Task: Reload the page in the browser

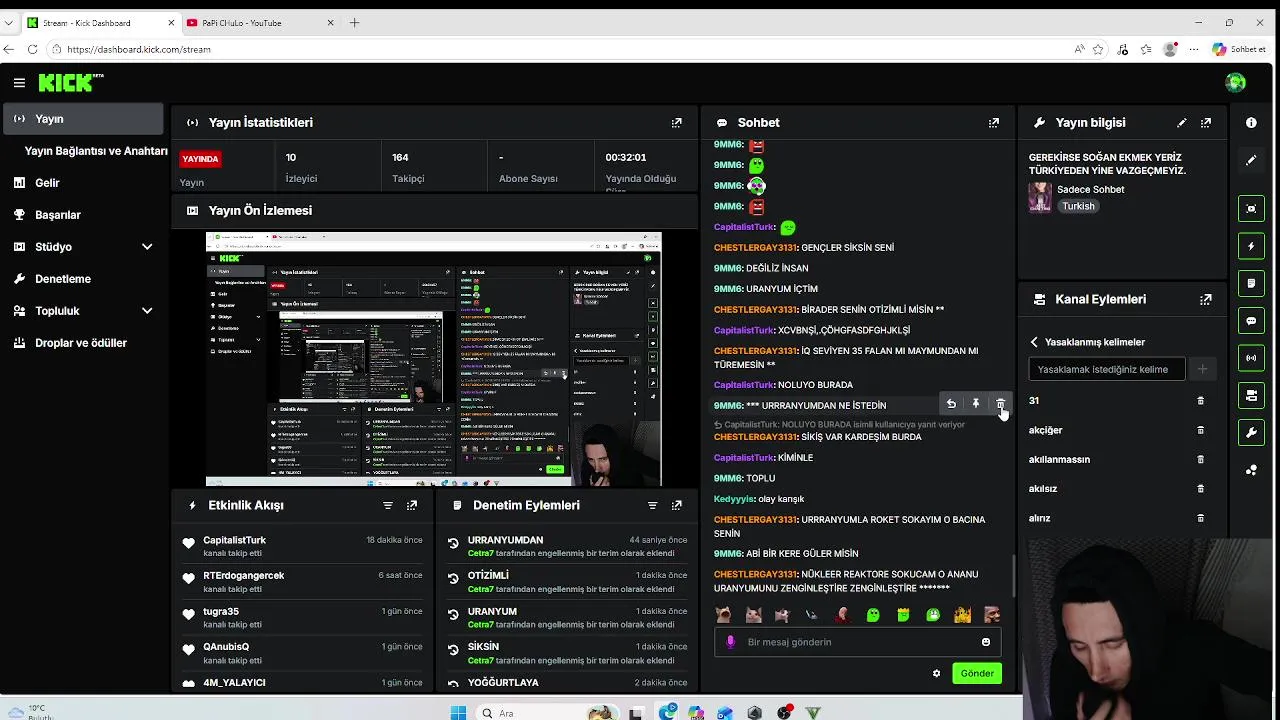Action: [32, 49]
